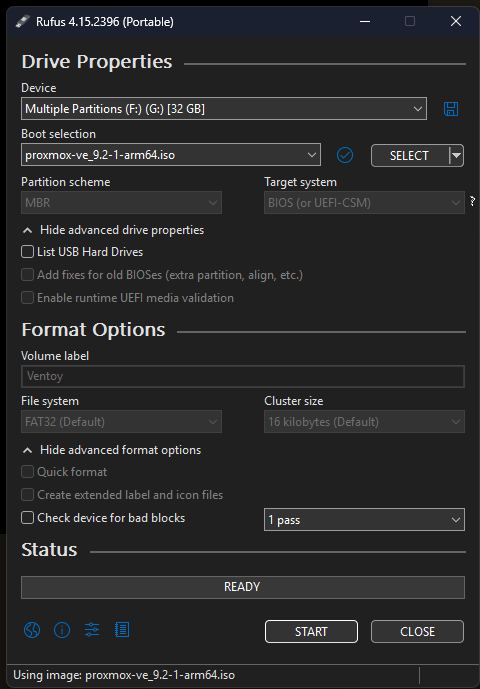Viewport: 480px width, 689px height.
Task: Click the READY status progress bar
Action: (x=243, y=587)
